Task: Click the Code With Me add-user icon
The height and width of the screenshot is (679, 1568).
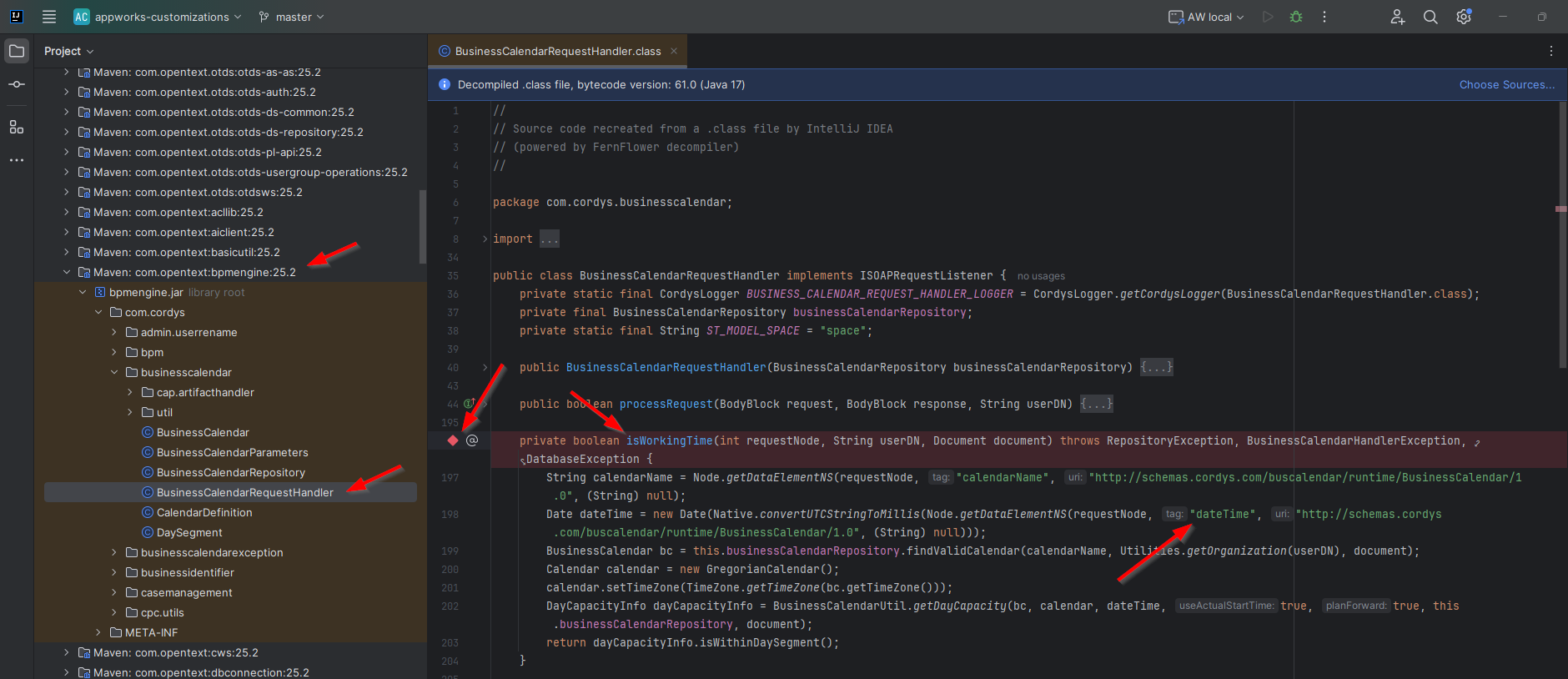Action: pos(1398,17)
